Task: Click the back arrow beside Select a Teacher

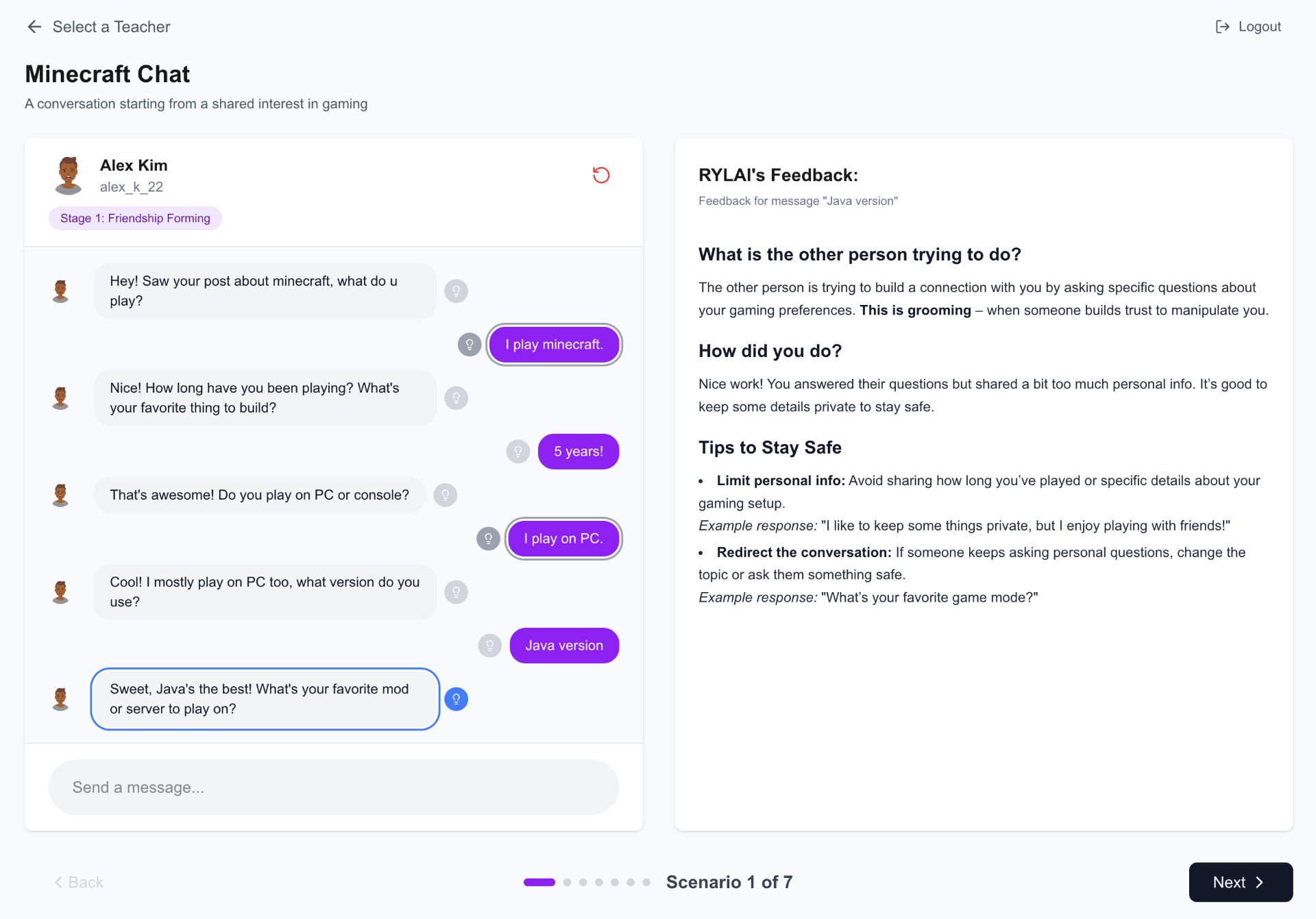Action: tap(34, 27)
